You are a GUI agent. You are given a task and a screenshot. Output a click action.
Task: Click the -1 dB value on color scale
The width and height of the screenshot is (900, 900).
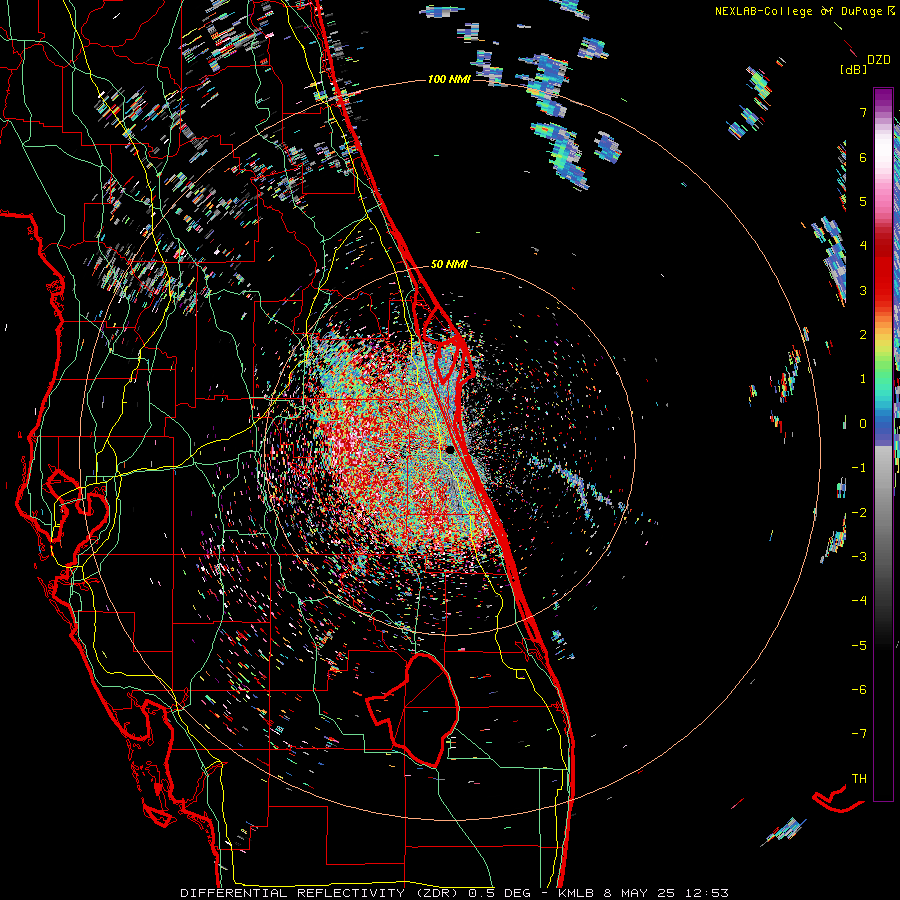859,468
